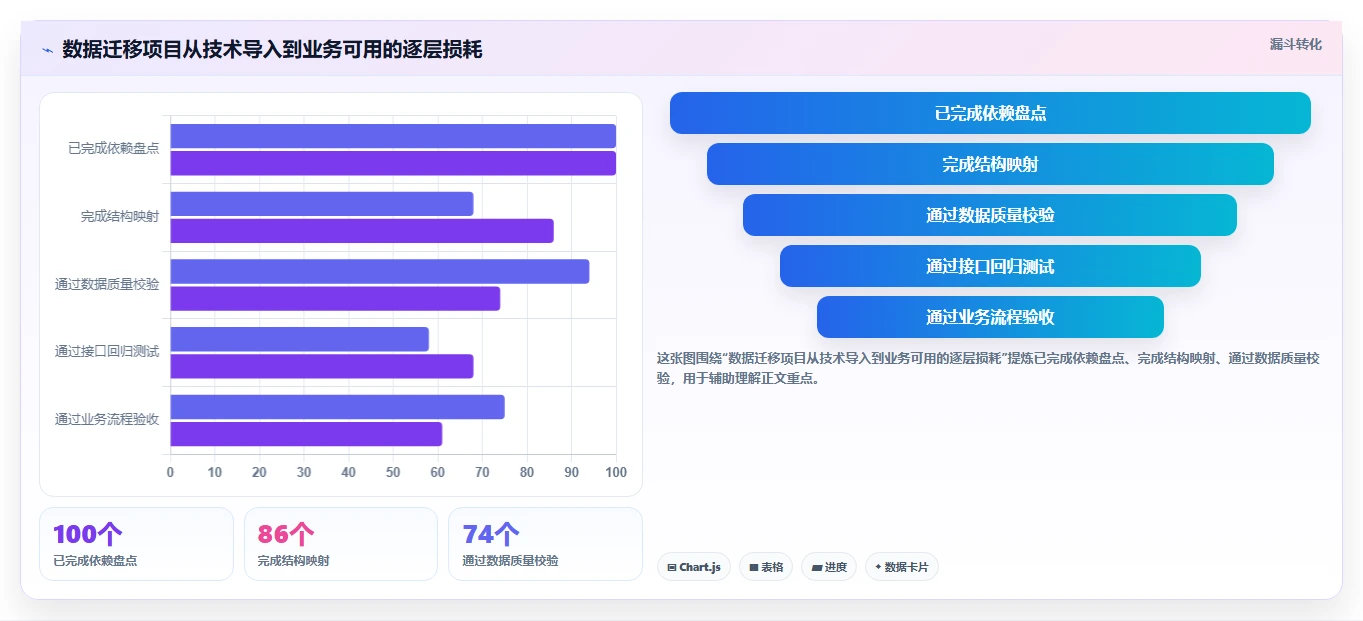Click the 进度 tag chip
Screen dimensions: 1363x621
pyautogui.click(x=829, y=567)
